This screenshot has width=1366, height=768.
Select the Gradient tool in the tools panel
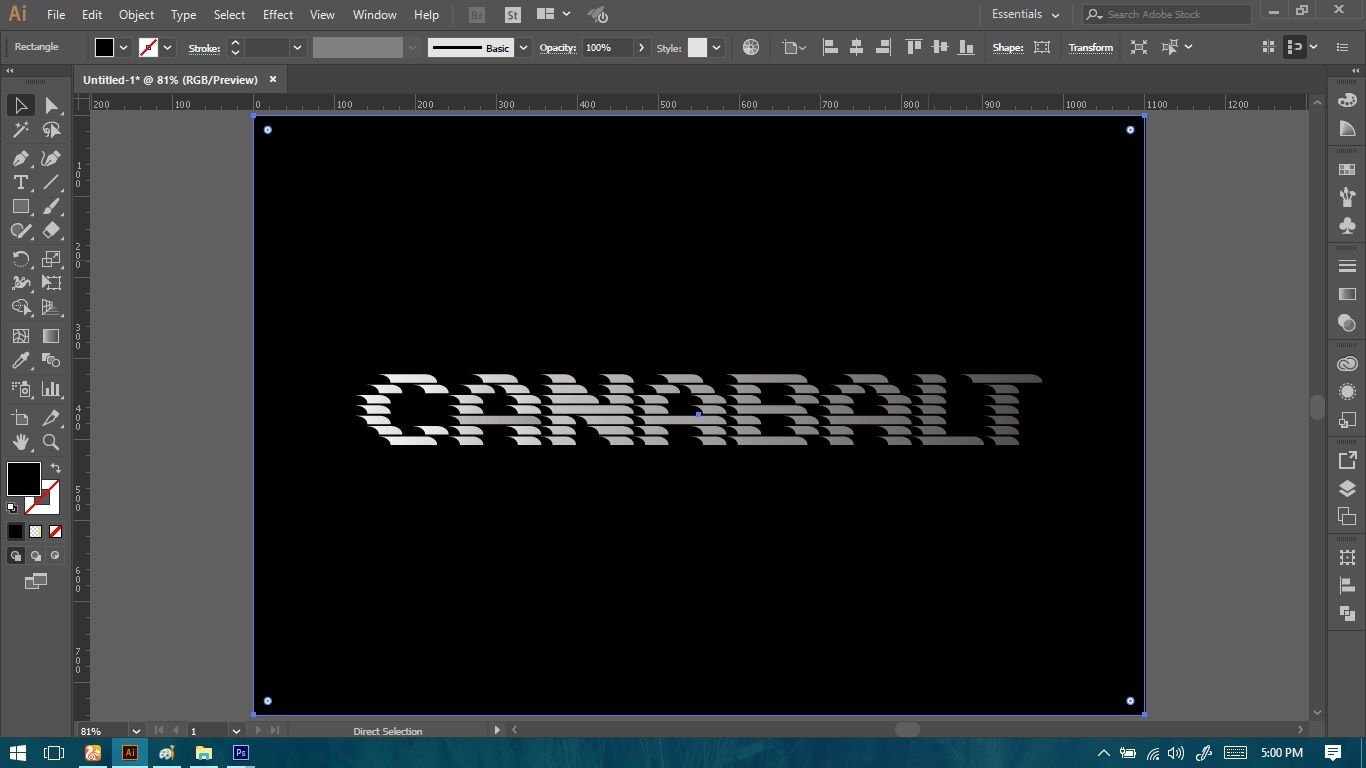click(51, 336)
